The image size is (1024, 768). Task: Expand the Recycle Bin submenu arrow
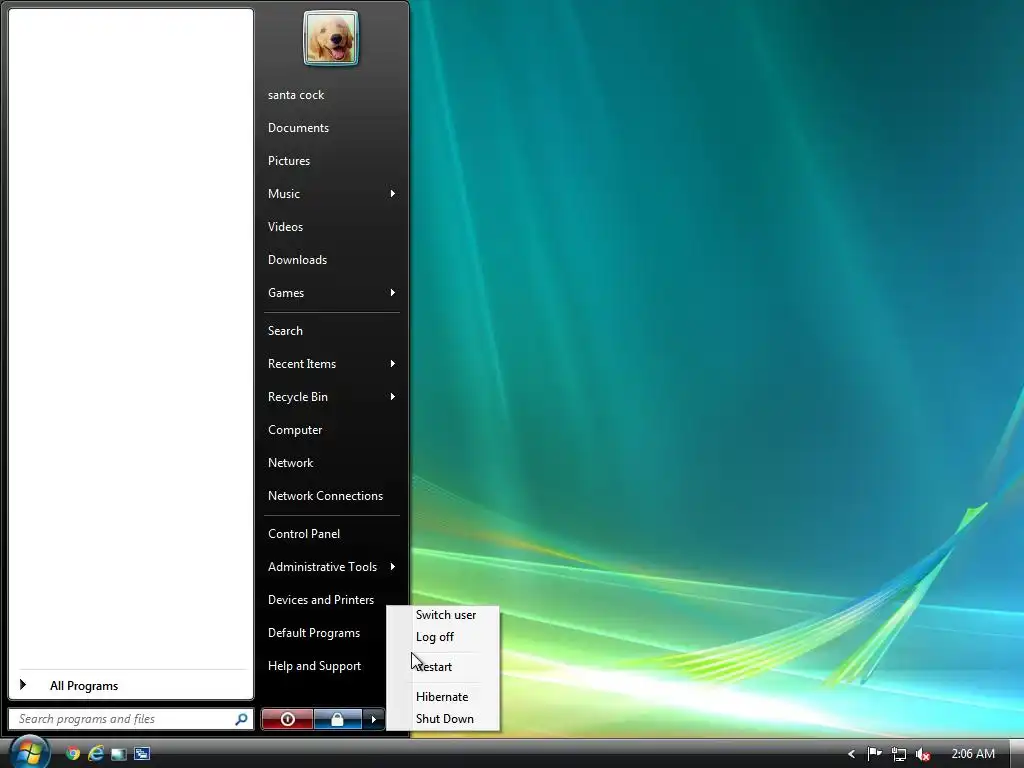[x=392, y=396]
